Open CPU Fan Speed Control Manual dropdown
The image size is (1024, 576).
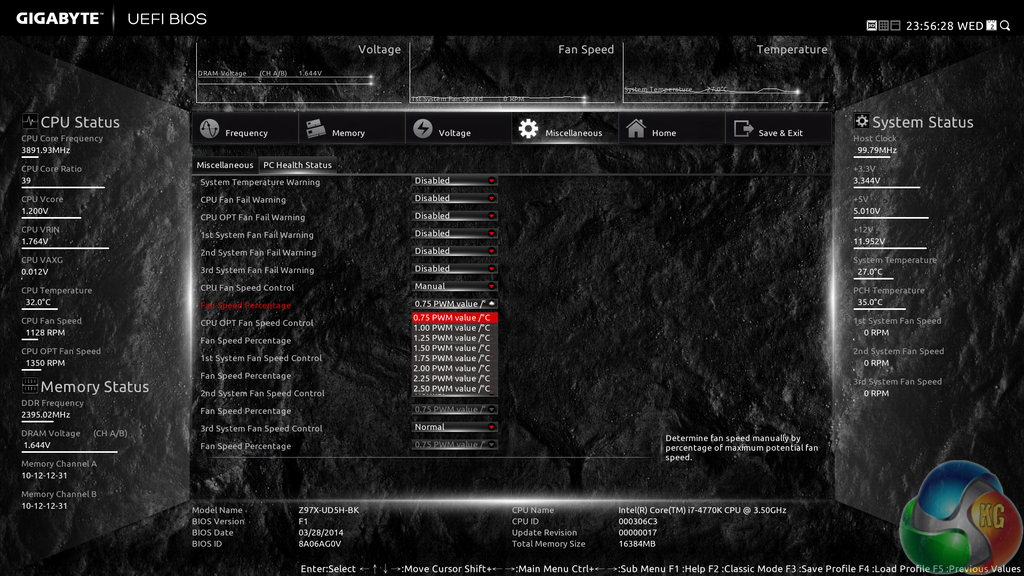click(455, 286)
